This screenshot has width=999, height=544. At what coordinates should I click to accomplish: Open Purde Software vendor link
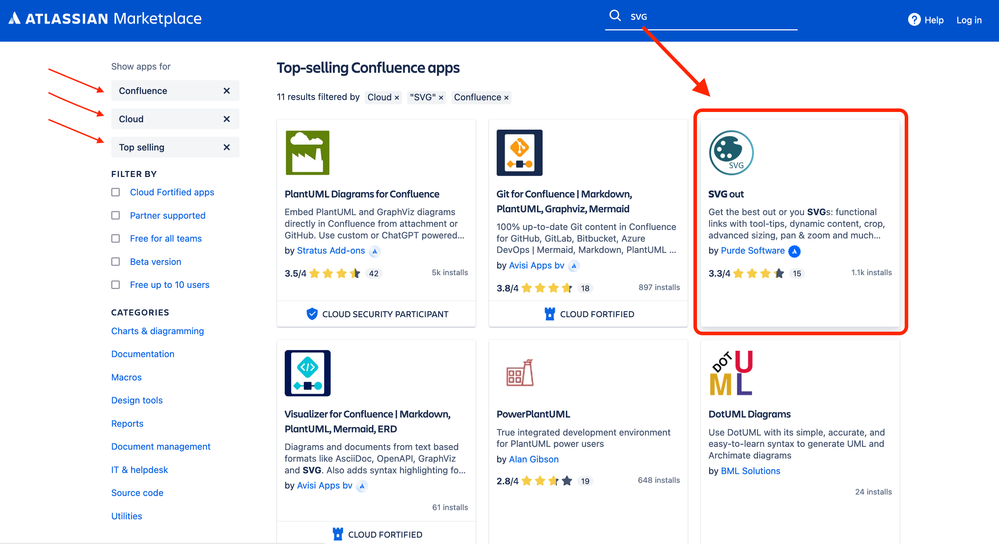click(x=752, y=251)
